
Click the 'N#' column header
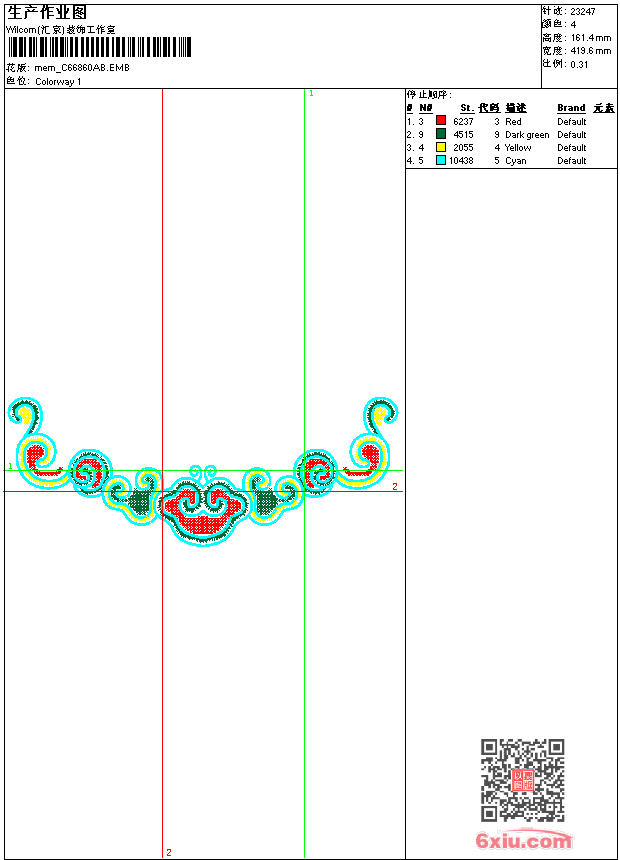(x=426, y=108)
